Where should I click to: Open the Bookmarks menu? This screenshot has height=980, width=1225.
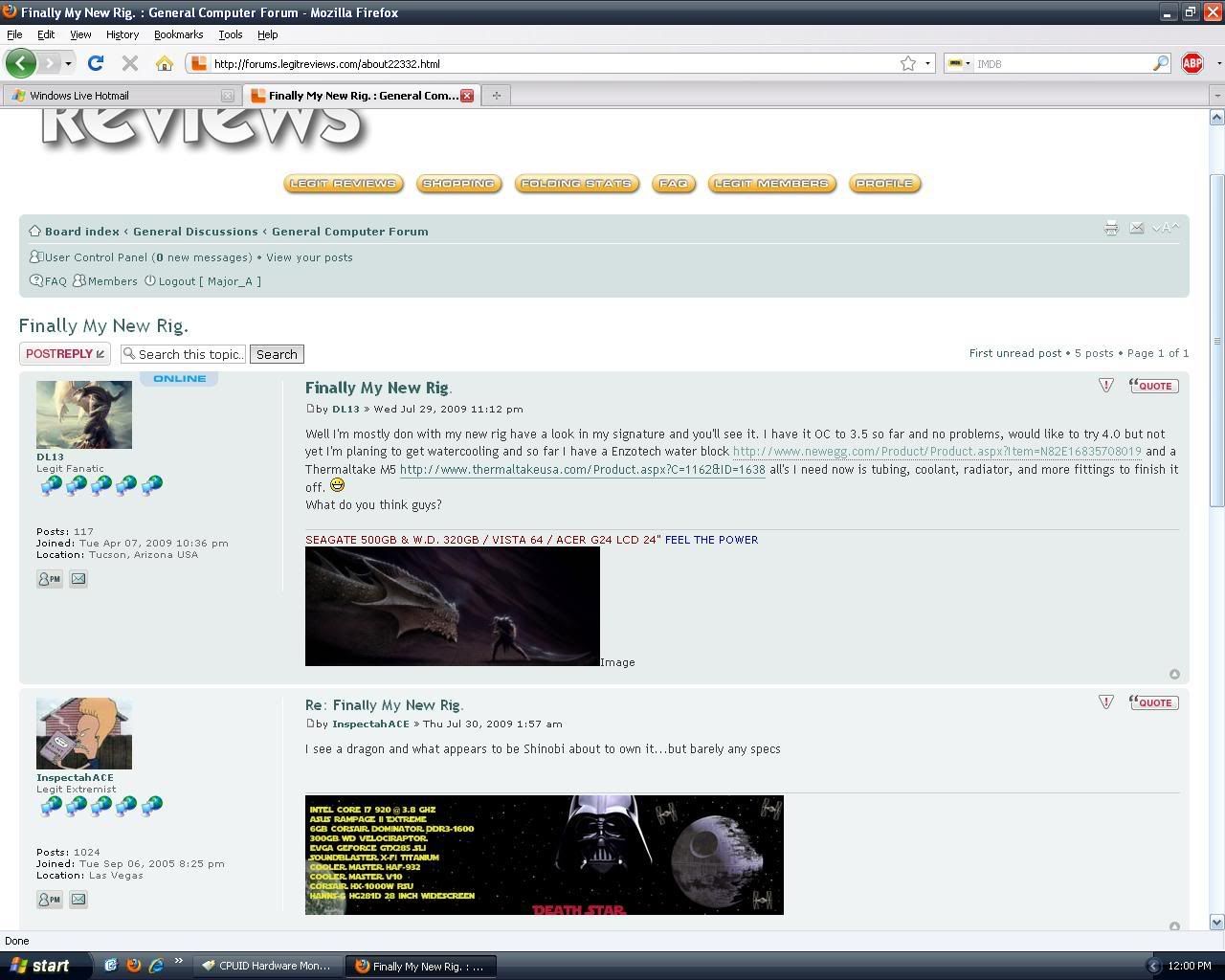point(178,34)
